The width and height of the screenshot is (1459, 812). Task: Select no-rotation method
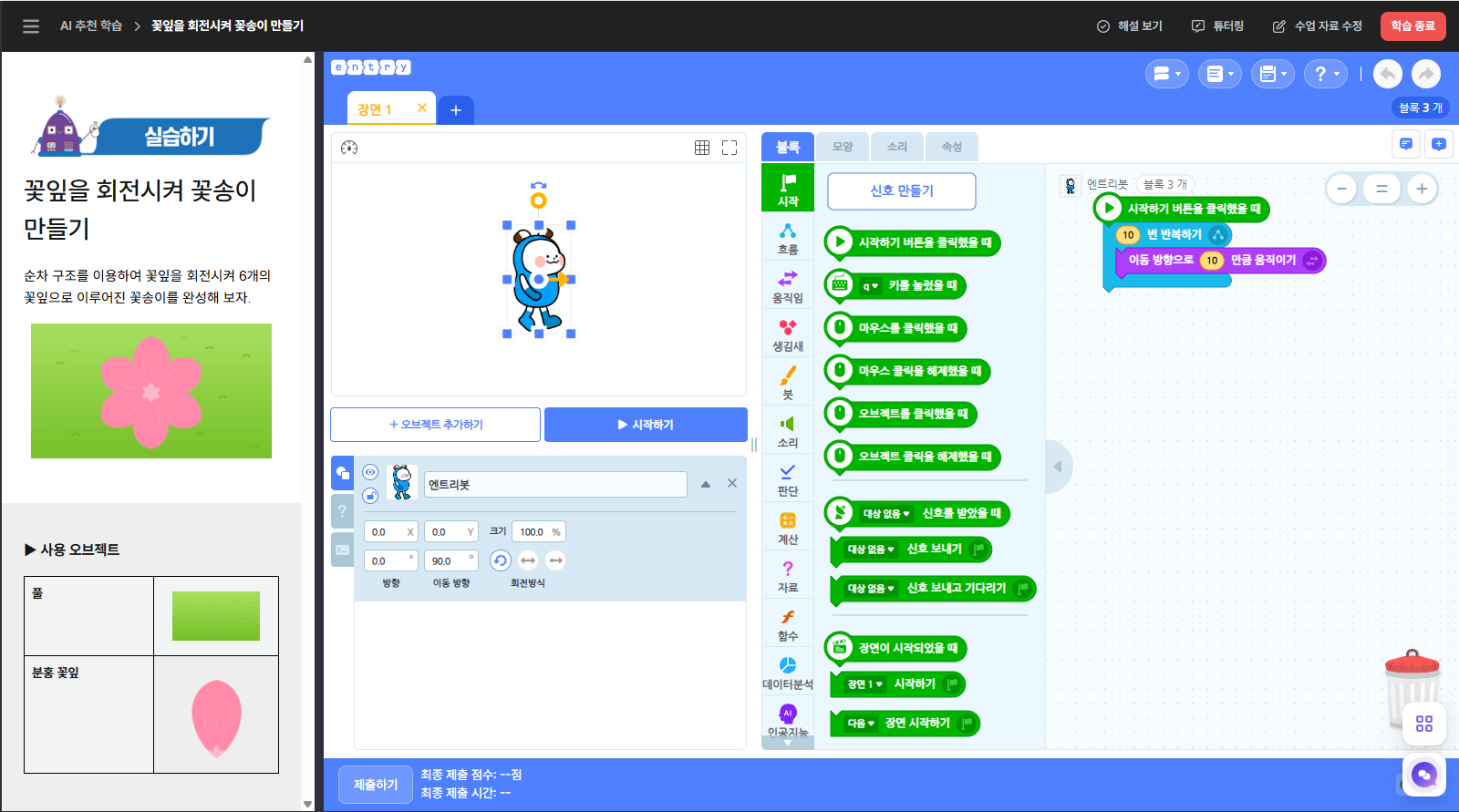(556, 560)
